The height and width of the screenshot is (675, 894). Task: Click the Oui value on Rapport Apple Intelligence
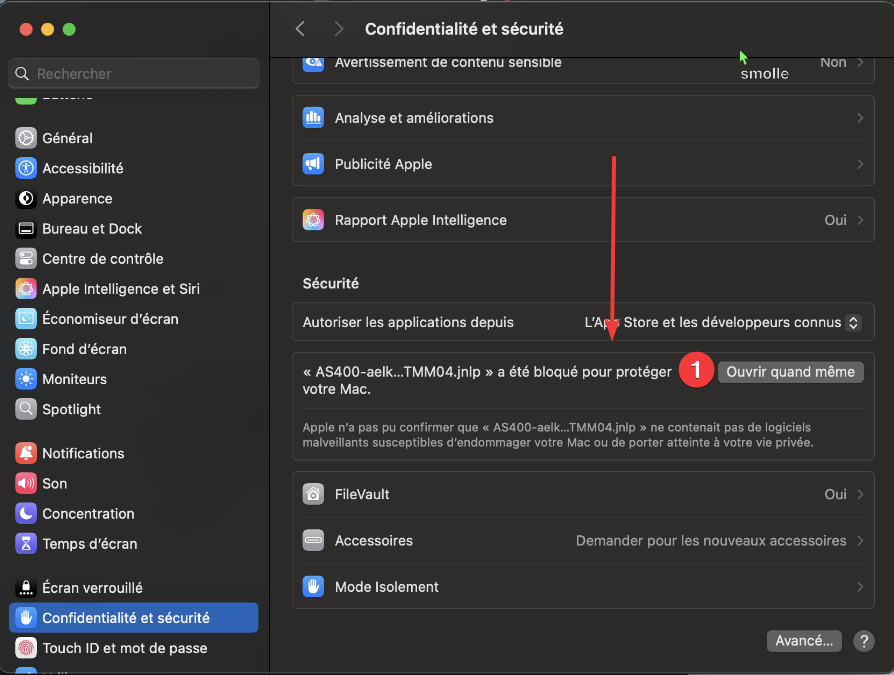835,220
